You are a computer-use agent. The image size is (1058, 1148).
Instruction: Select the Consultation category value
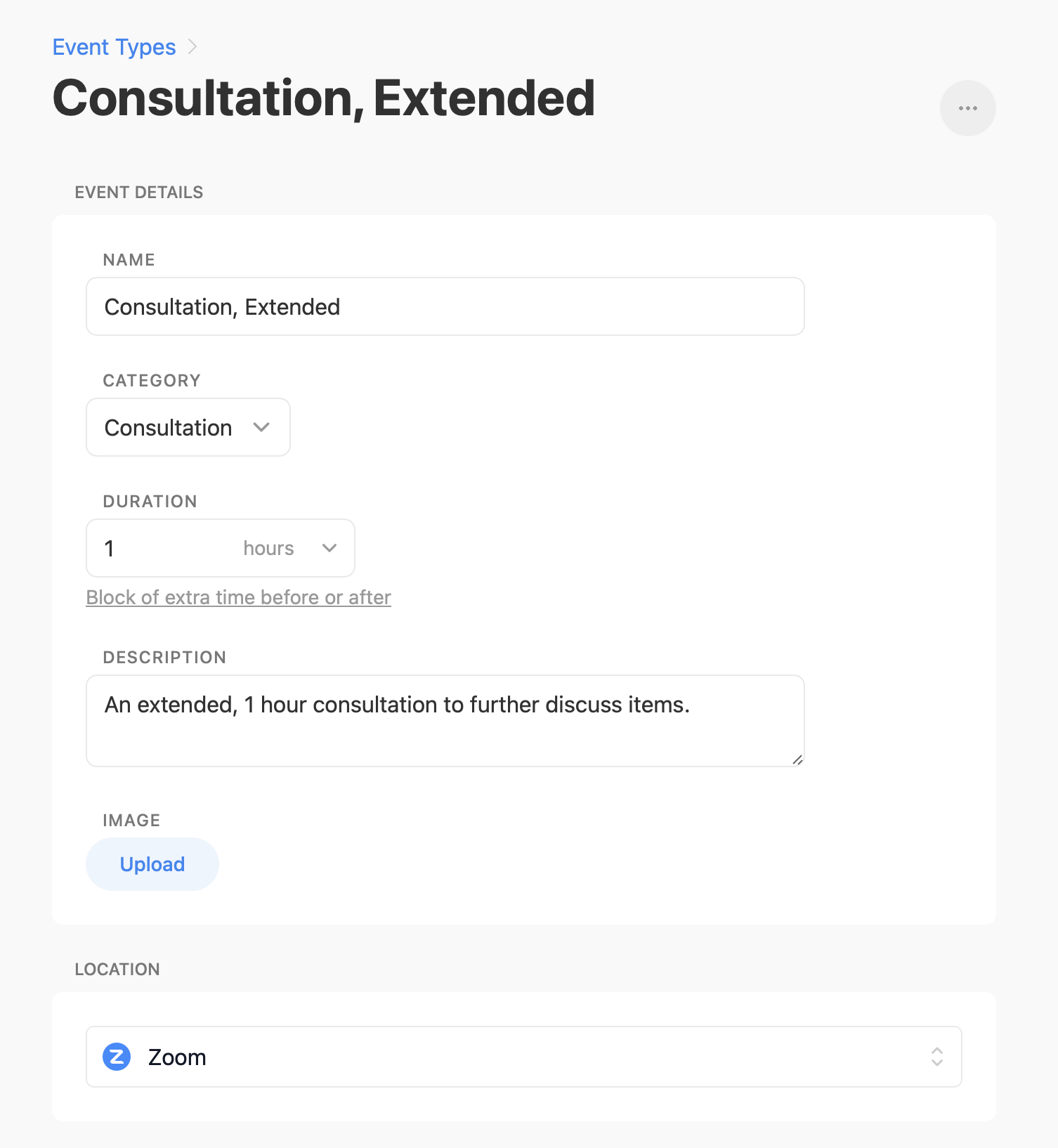168,428
